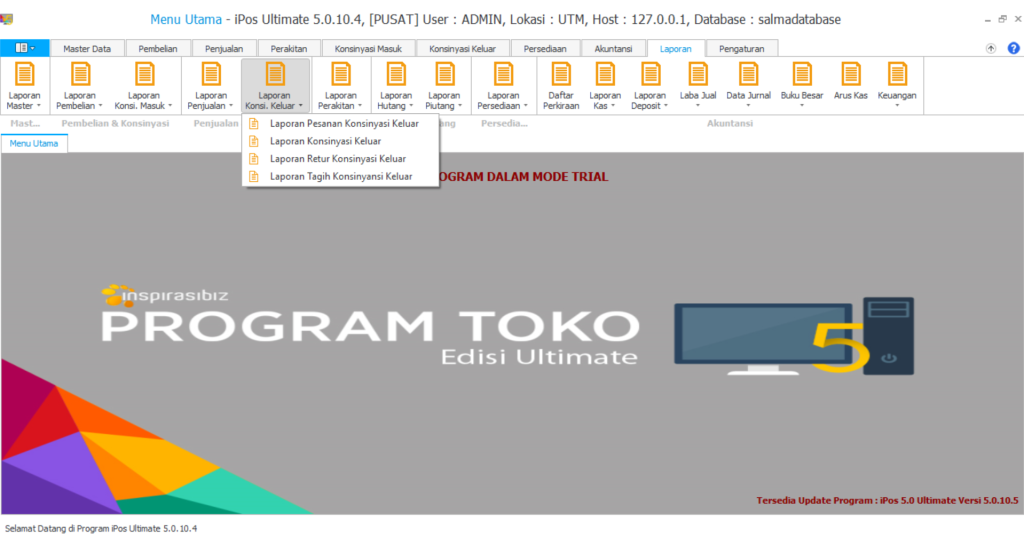Switch to the Pembelian ribbon tab
Viewport: 1024px width, 537px height.
157,48
